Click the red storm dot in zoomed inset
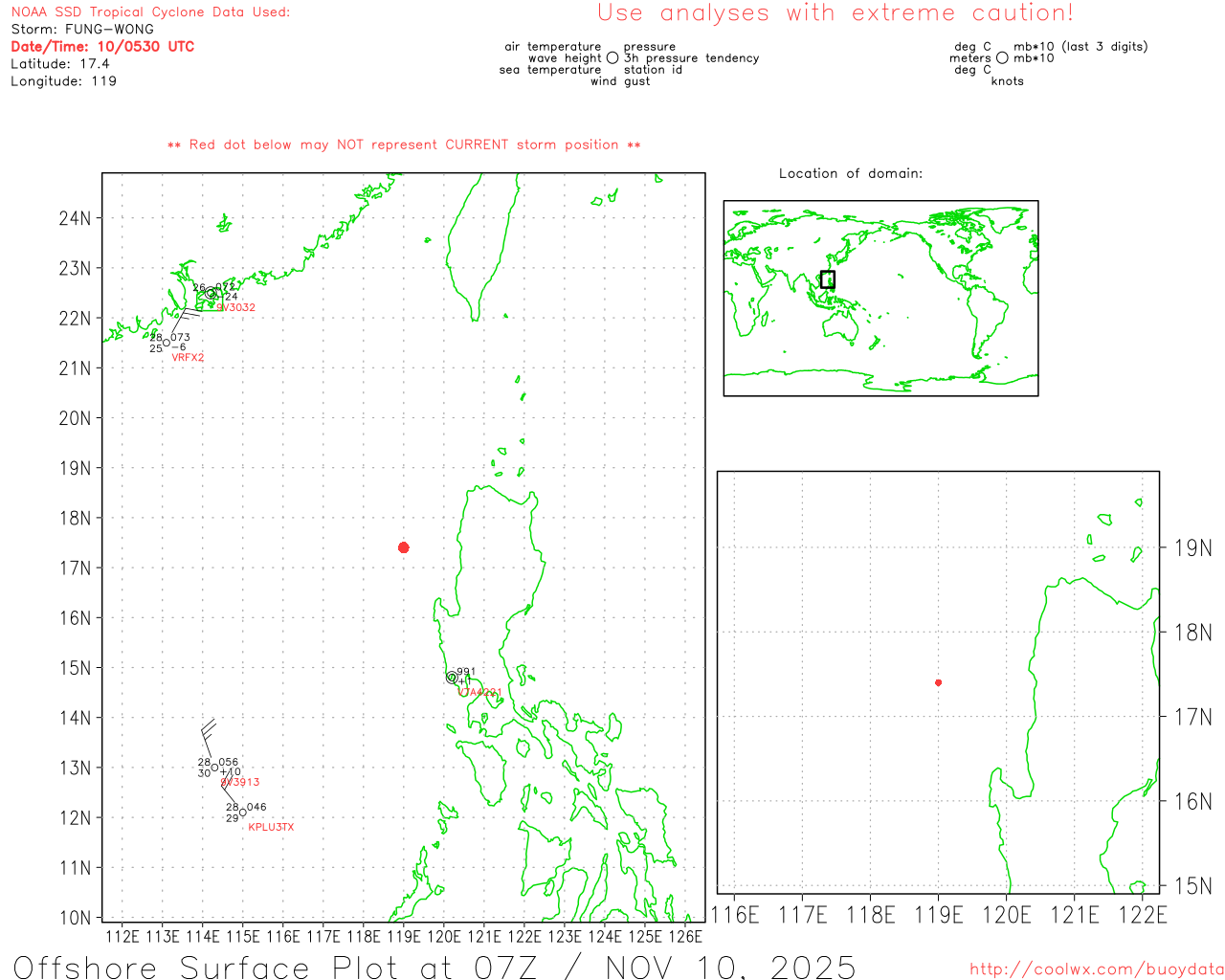The image size is (1225, 980). coord(938,682)
